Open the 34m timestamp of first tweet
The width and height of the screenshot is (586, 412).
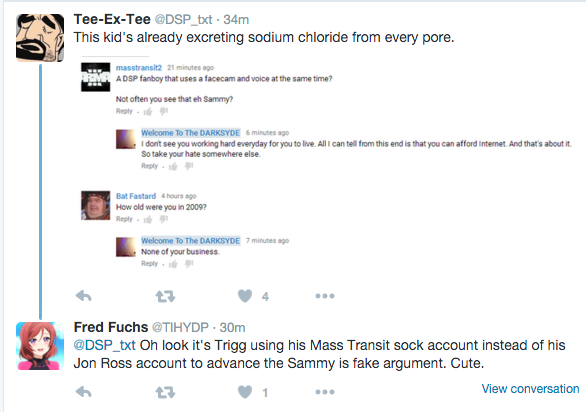[236, 19]
